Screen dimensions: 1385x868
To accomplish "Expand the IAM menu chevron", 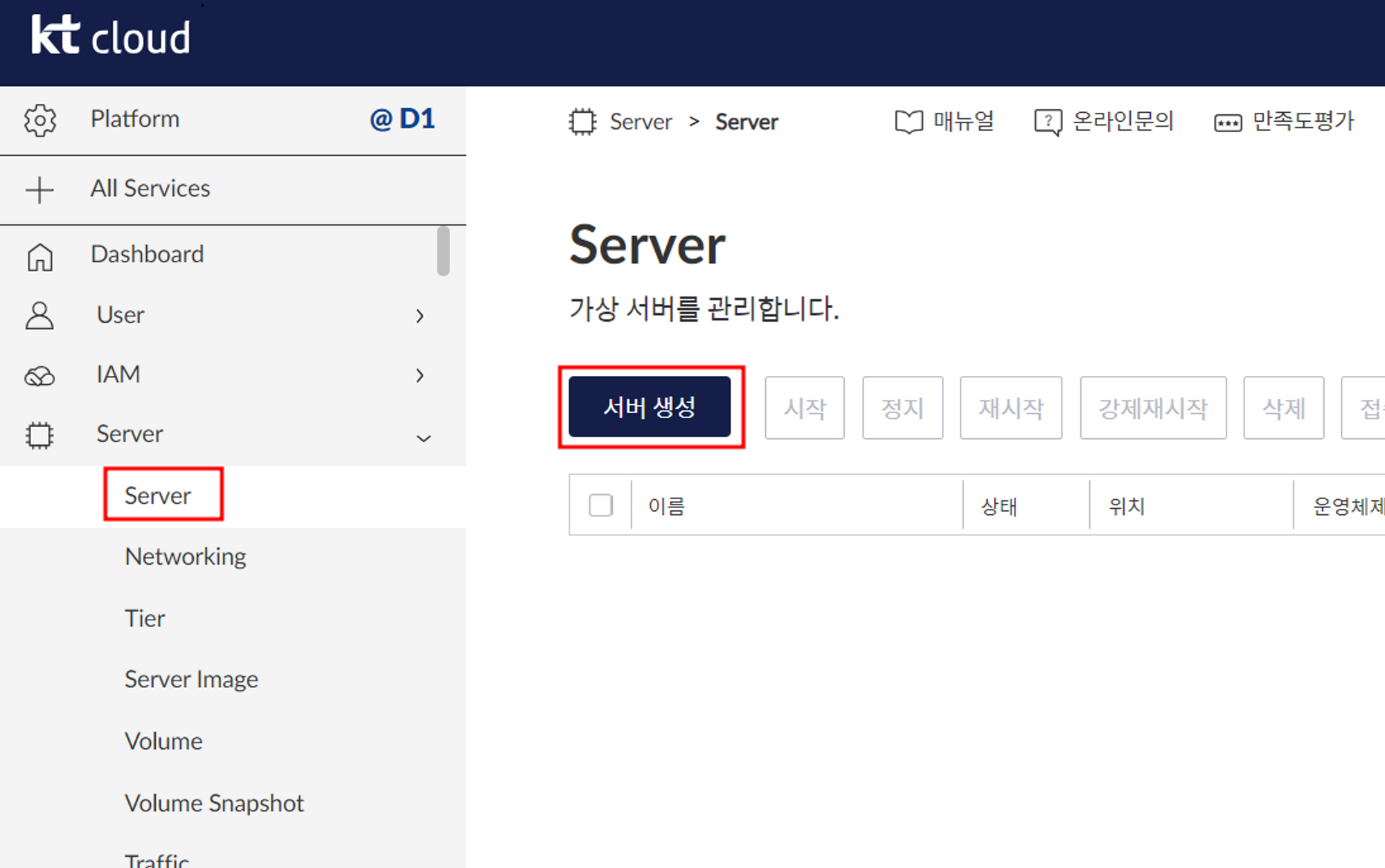I will (x=420, y=376).
